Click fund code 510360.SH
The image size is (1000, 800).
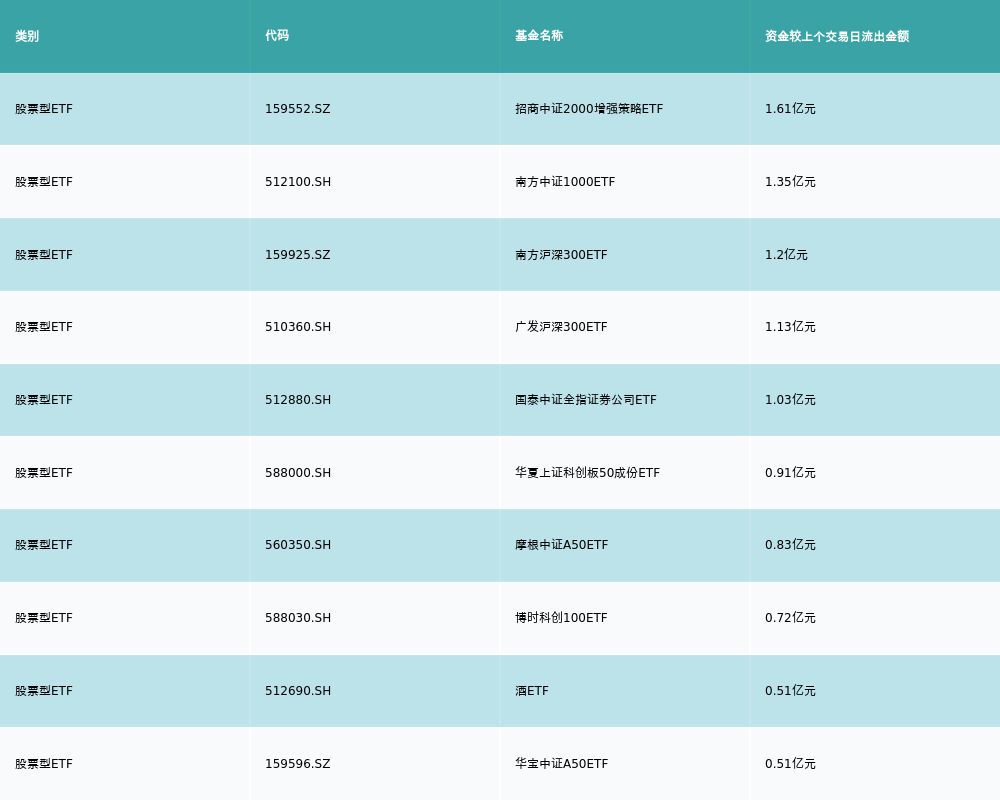(298, 327)
